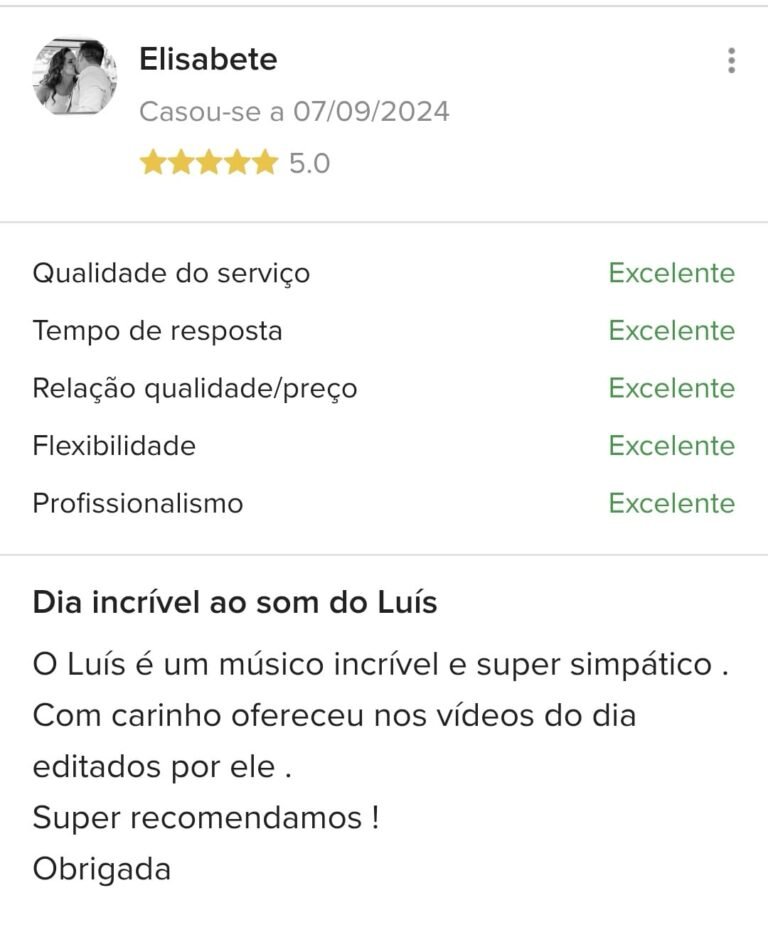Viewport: 768px width, 942px height.
Task: Click Excelente beside Relação qualidade/preço
Action: coord(671,388)
